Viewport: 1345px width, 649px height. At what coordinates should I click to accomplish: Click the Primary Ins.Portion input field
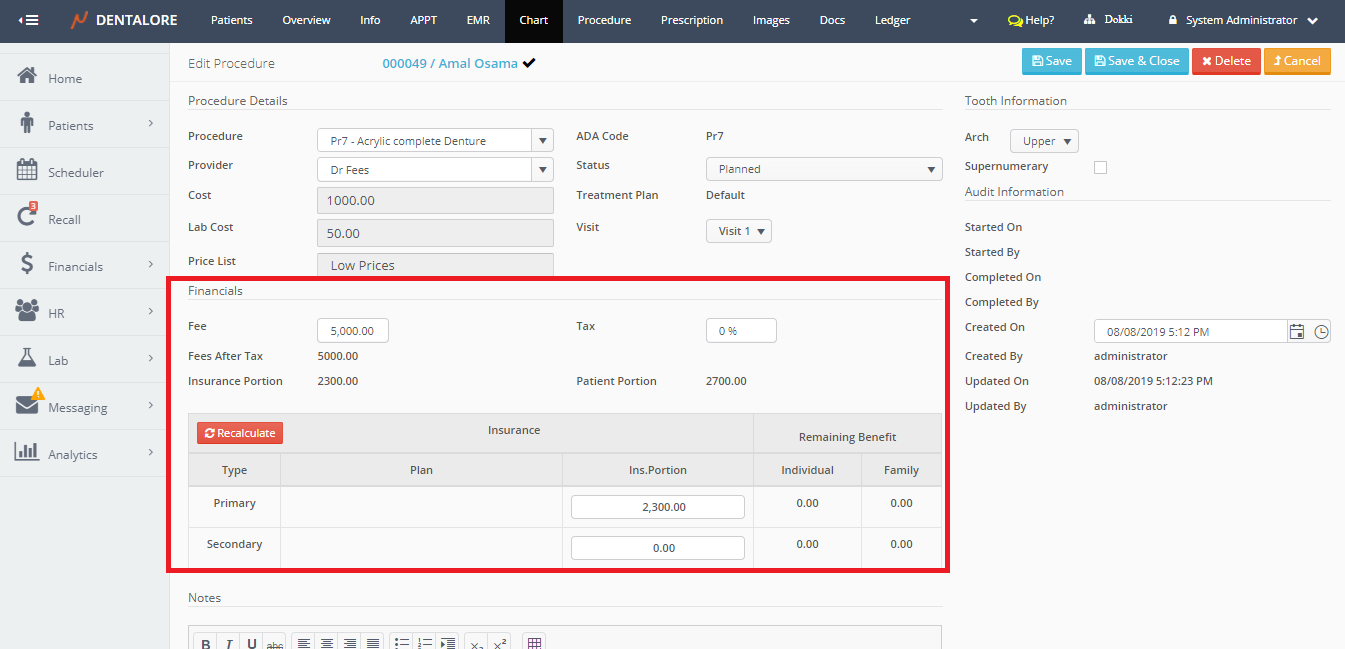click(x=657, y=507)
